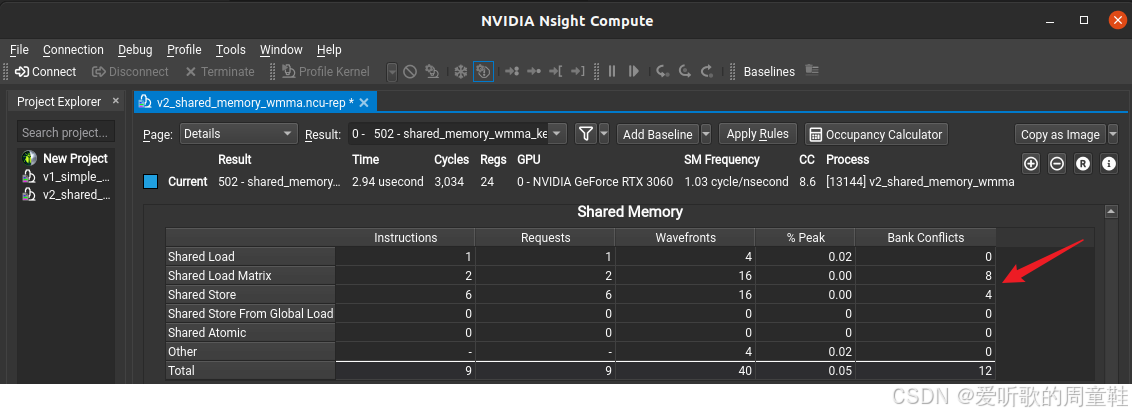Open the Result kernel selection dropdown

click(x=458, y=134)
